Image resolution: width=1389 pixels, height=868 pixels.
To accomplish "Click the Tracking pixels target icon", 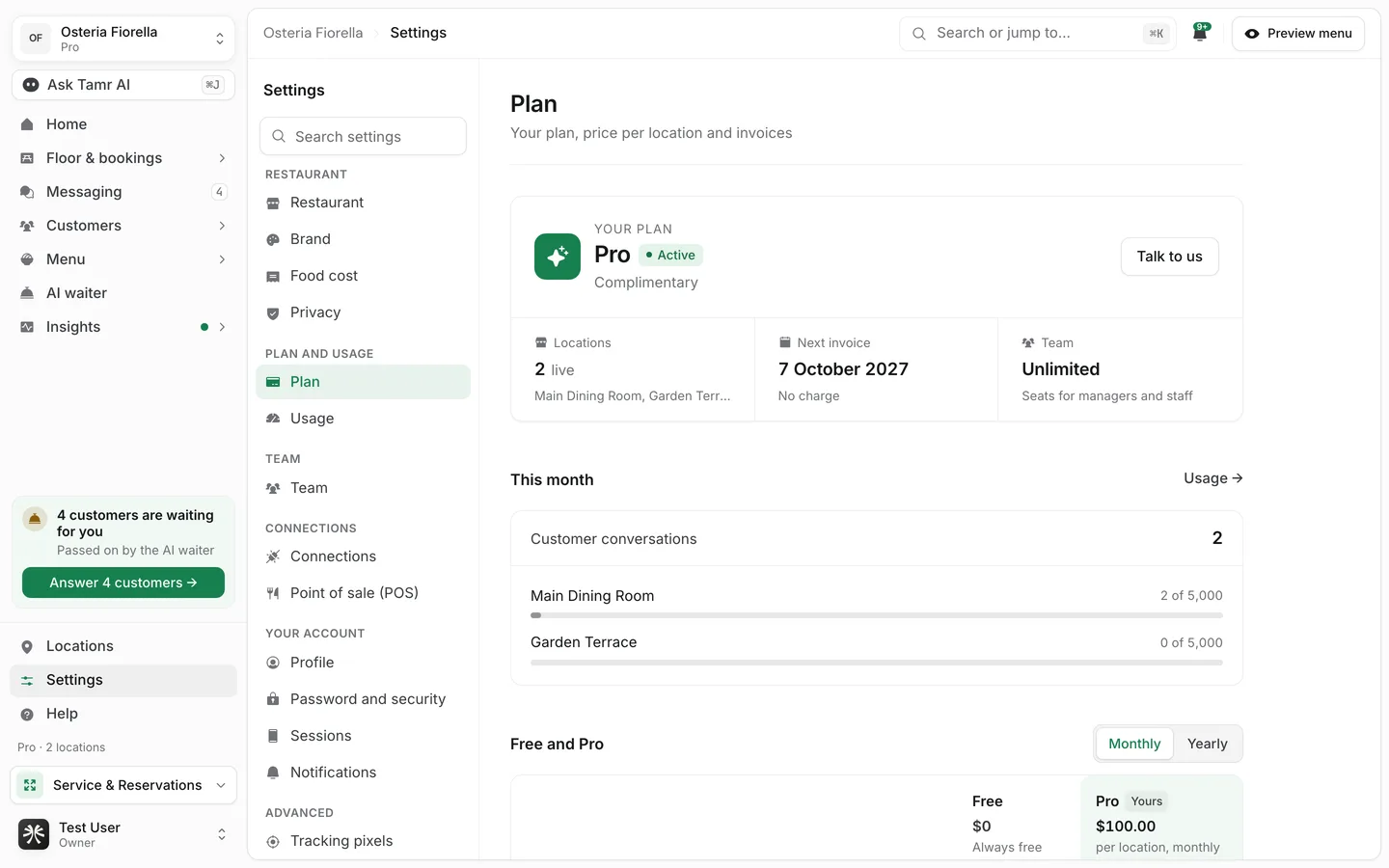I will [x=273, y=841].
